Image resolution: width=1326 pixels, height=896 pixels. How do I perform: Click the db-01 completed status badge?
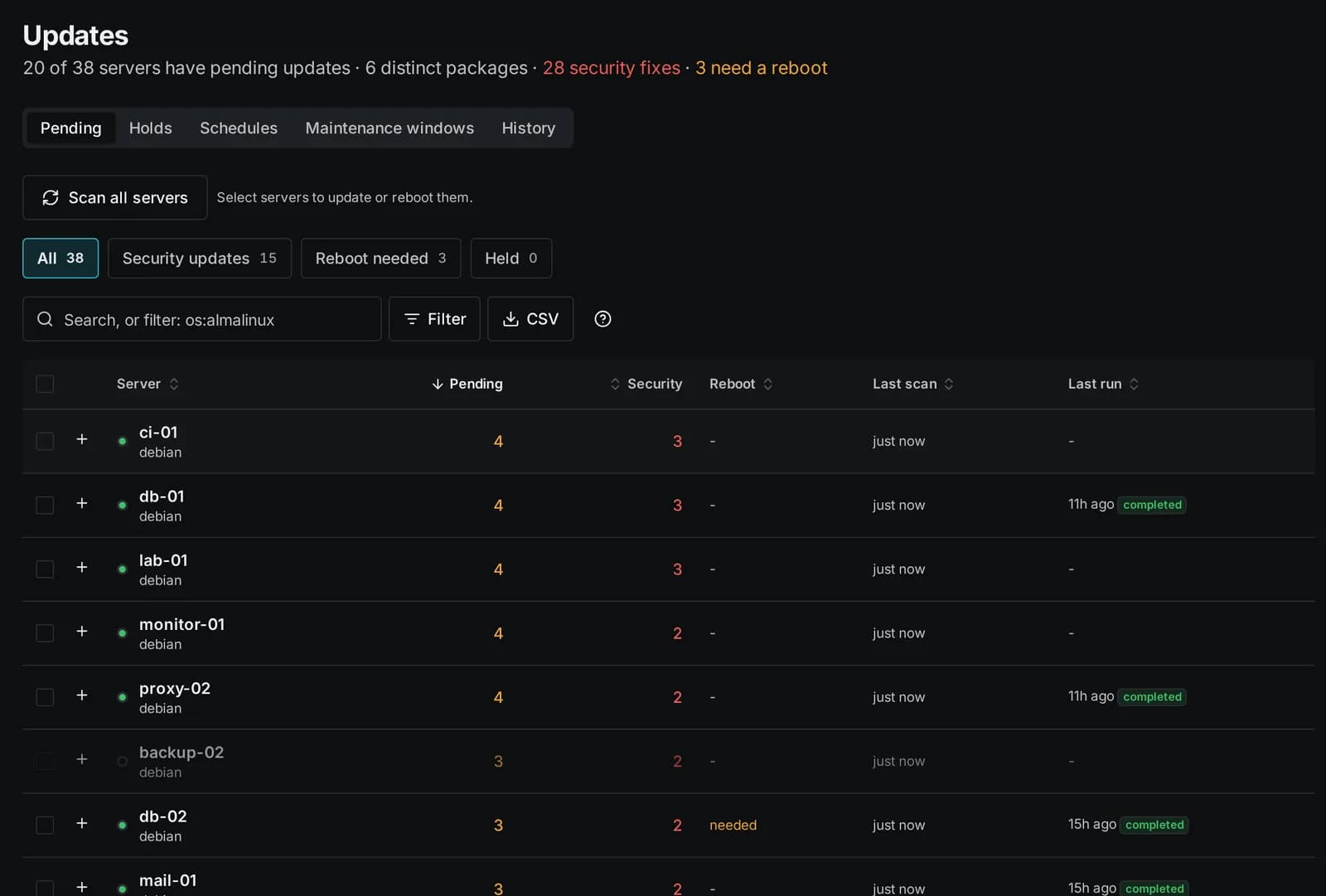[x=1152, y=505]
